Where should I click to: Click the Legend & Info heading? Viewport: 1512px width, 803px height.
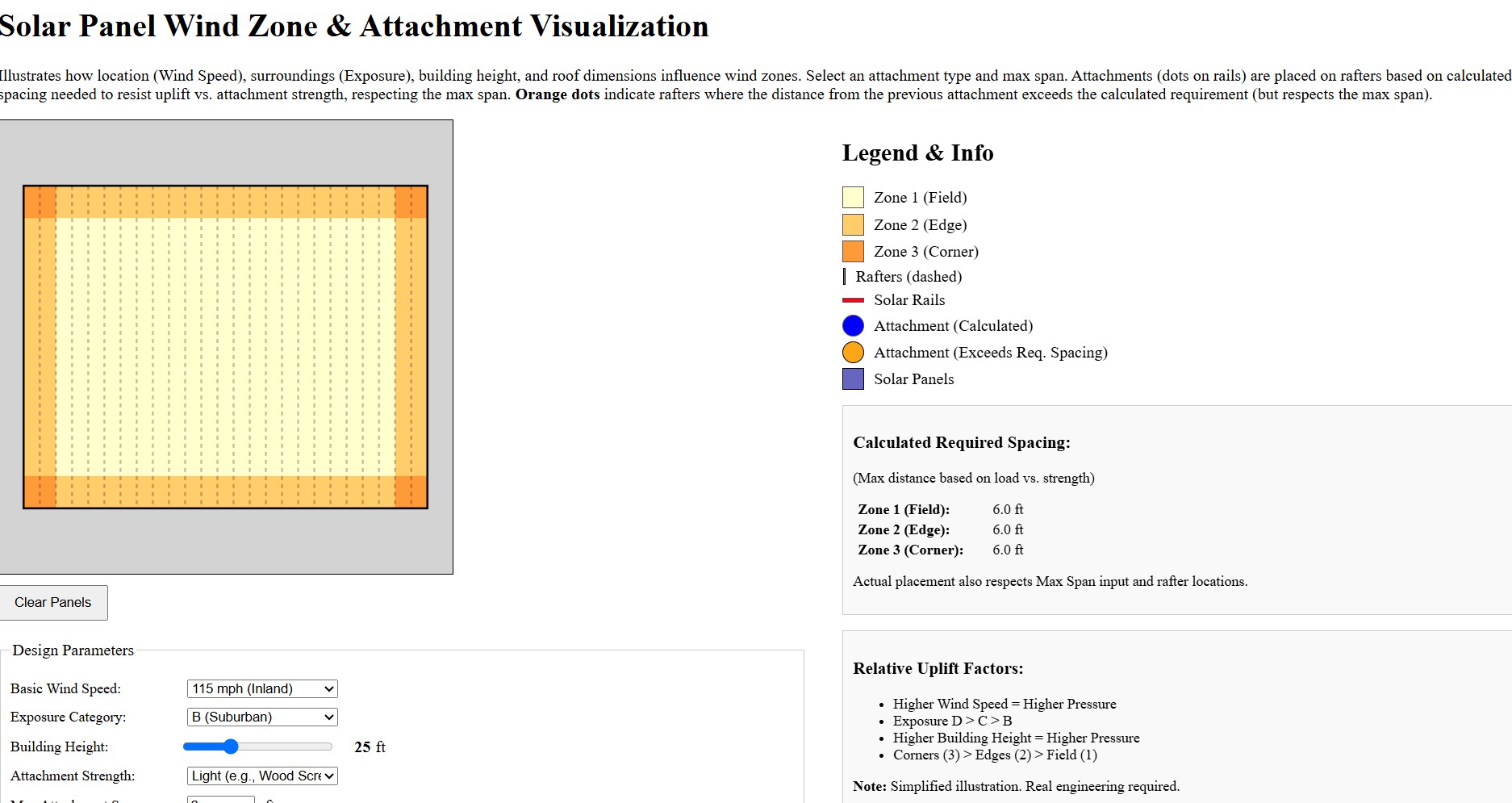click(917, 153)
